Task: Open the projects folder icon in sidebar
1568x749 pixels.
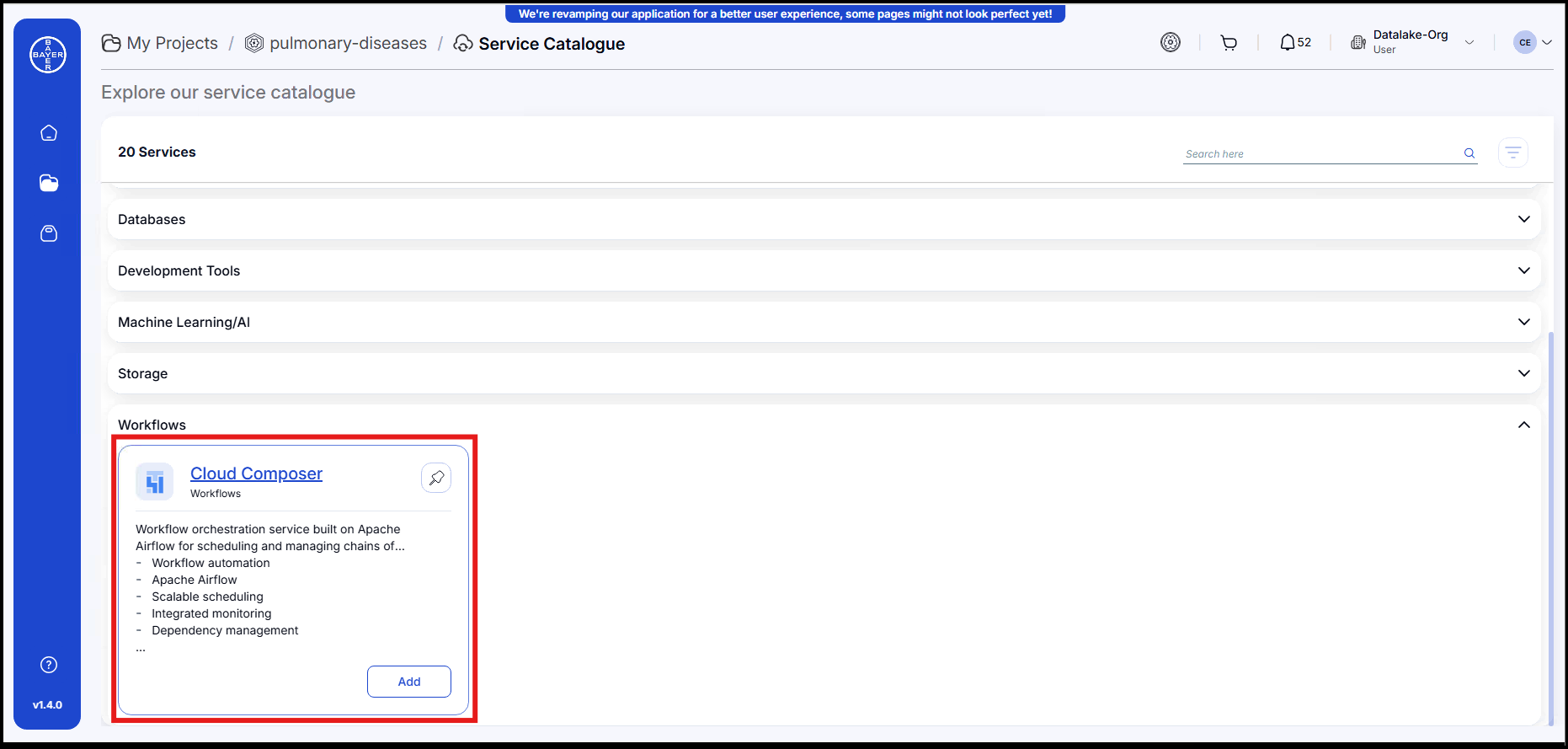Action: (49, 183)
